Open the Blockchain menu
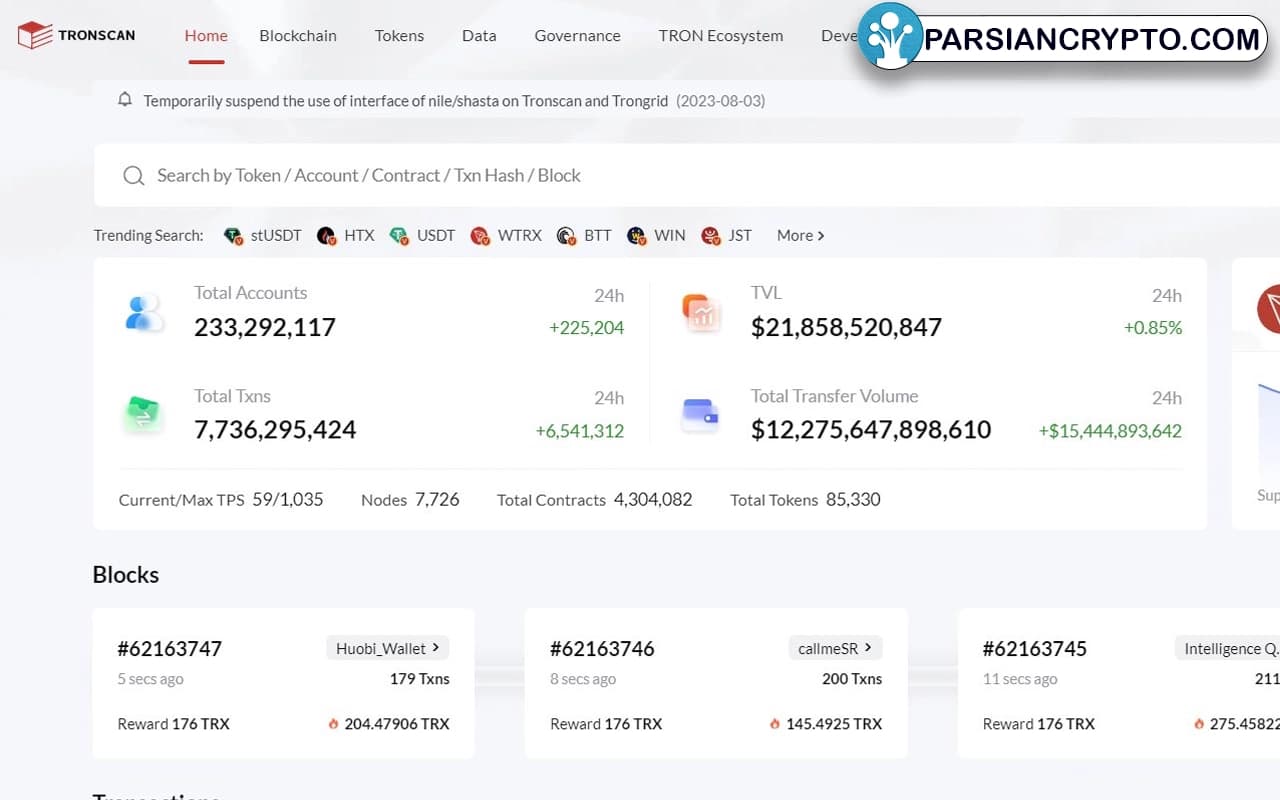Image resolution: width=1280 pixels, height=800 pixels. pos(298,36)
